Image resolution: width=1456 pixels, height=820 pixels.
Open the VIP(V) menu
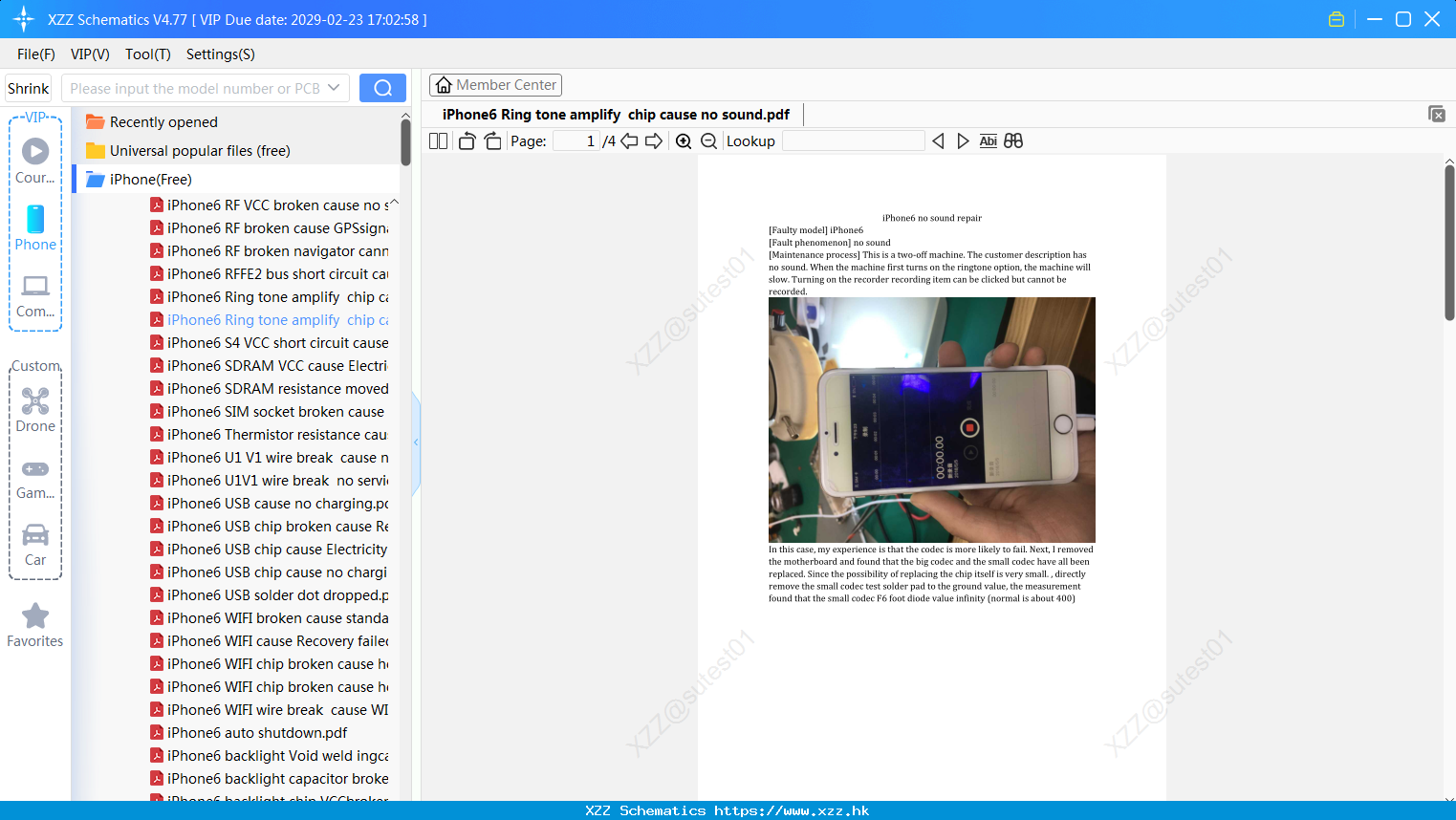tap(90, 54)
